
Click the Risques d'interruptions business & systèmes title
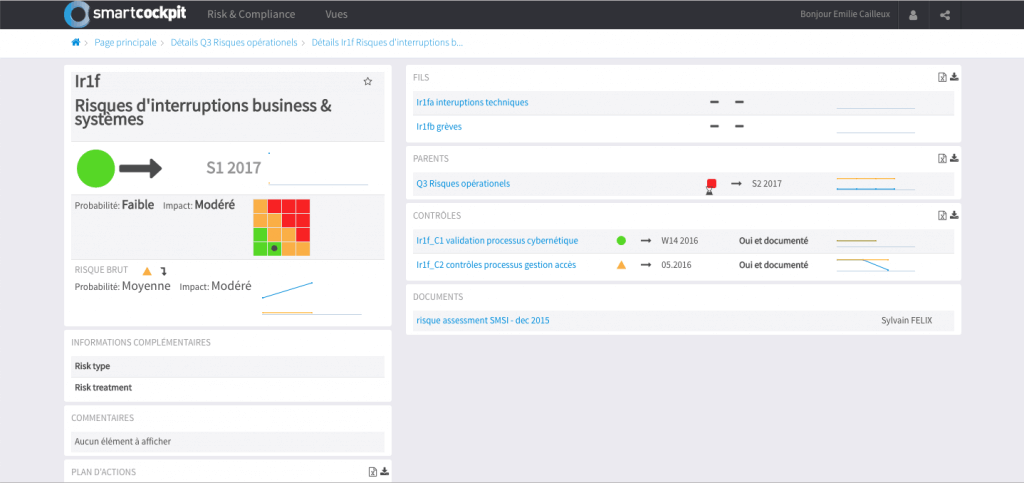[x=203, y=112]
